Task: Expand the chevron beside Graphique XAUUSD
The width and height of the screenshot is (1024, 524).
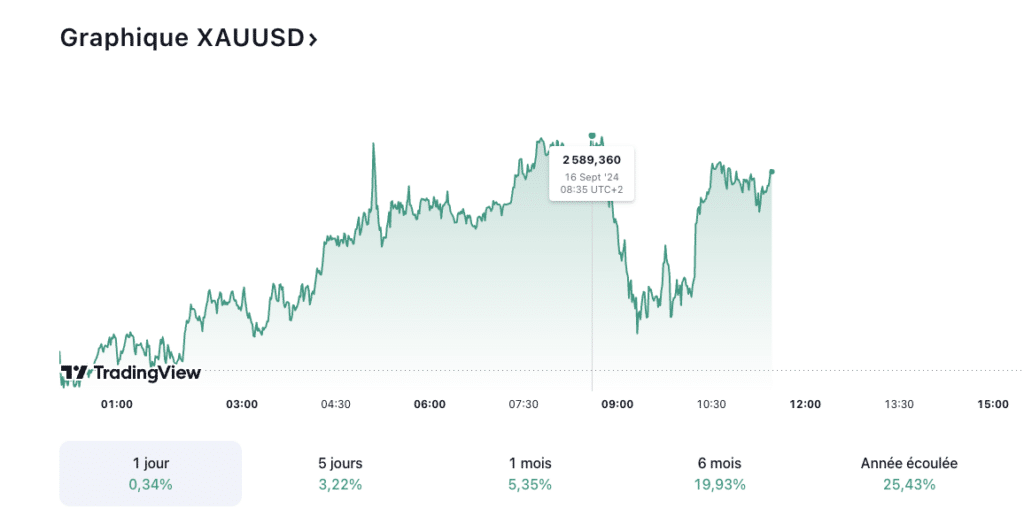Action: tap(313, 40)
